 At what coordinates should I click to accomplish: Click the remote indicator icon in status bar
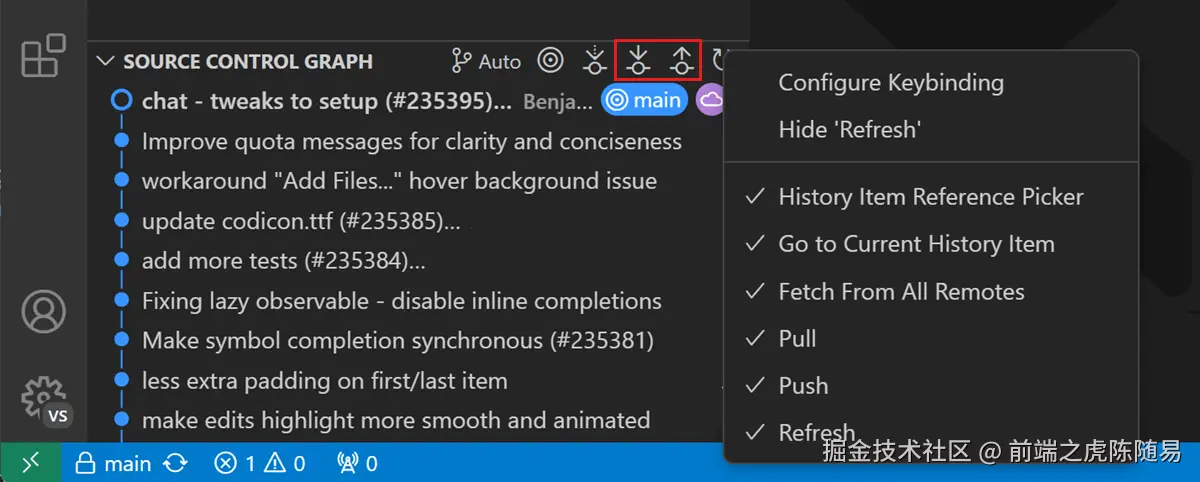coord(30,463)
